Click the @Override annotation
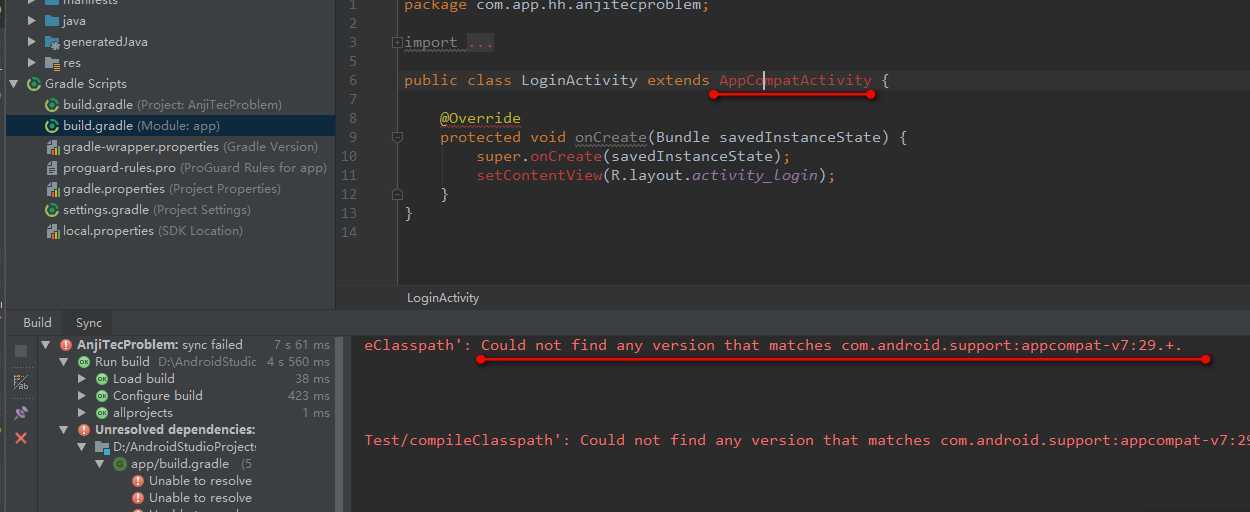The width and height of the screenshot is (1250, 512). [480, 118]
